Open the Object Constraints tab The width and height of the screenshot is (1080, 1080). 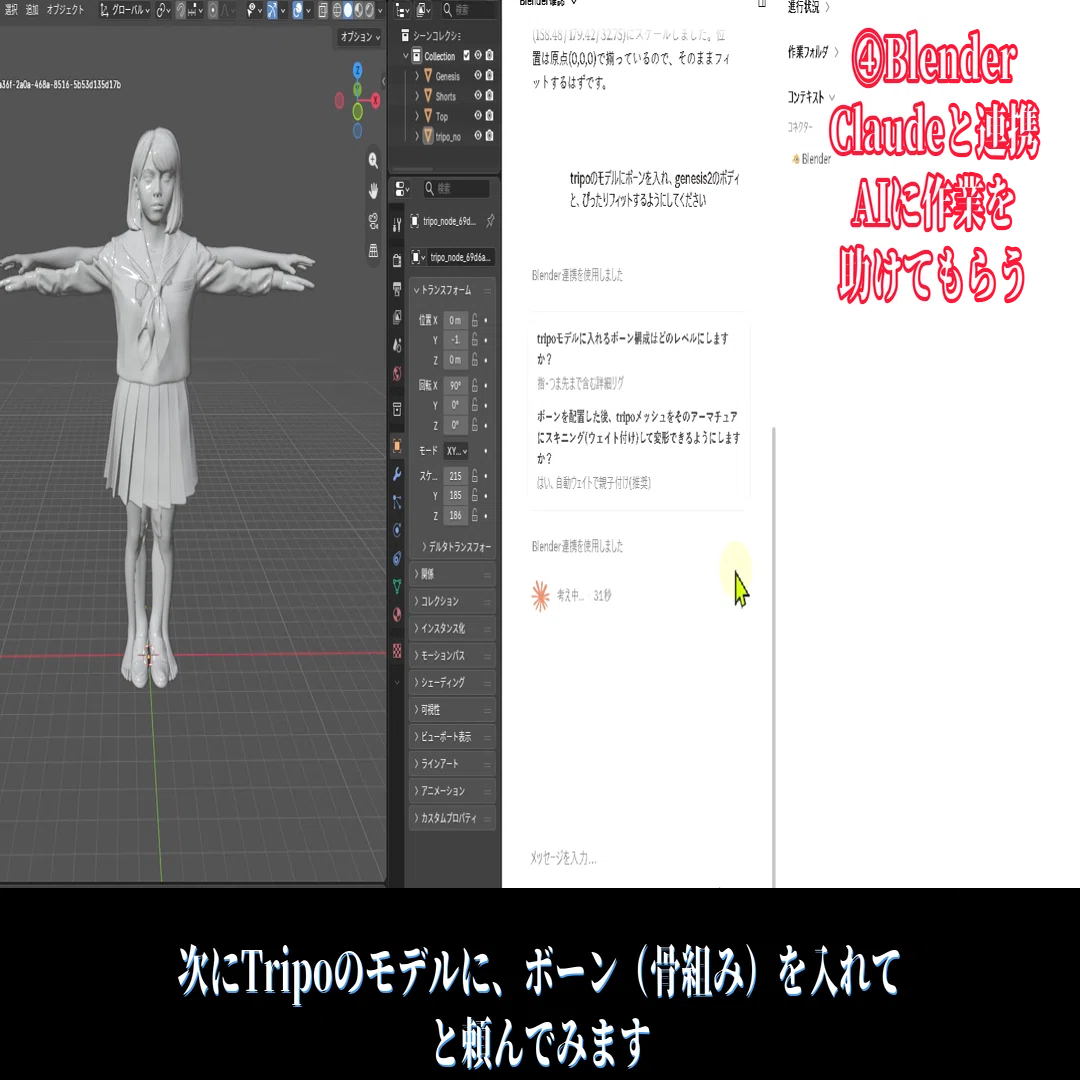click(x=397, y=558)
